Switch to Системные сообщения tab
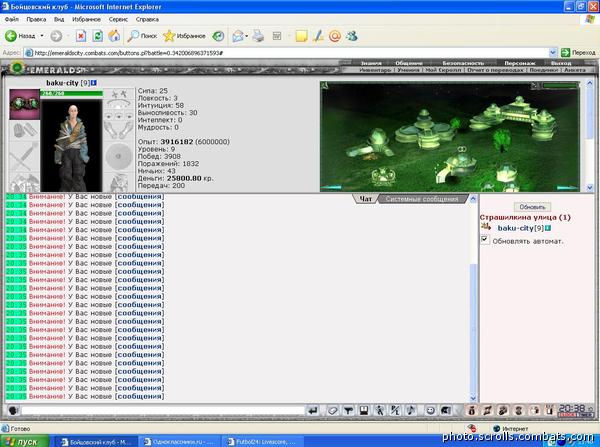This screenshot has height=447, width=600. (422, 199)
